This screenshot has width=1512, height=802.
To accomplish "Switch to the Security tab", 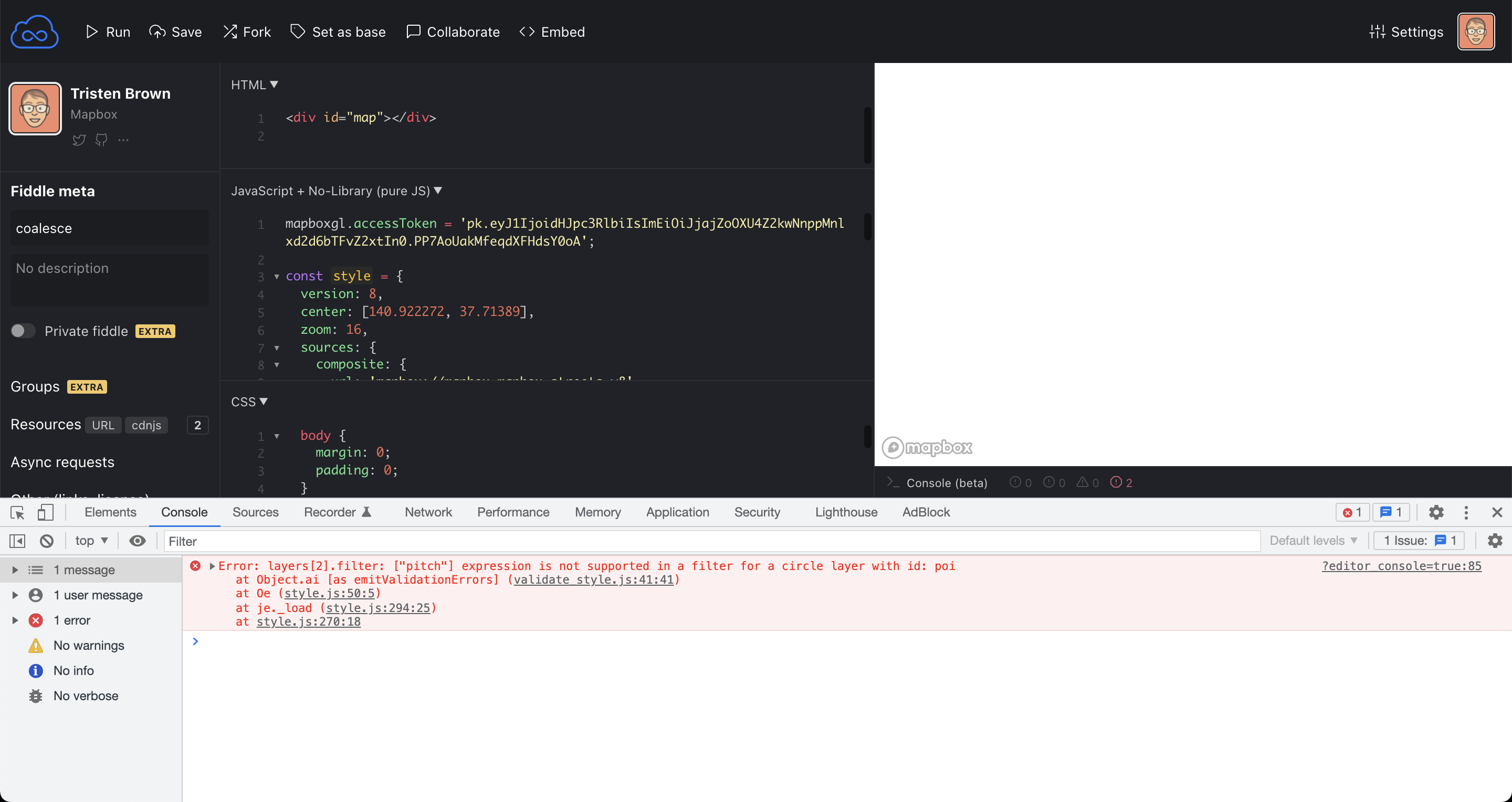I will click(x=757, y=512).
